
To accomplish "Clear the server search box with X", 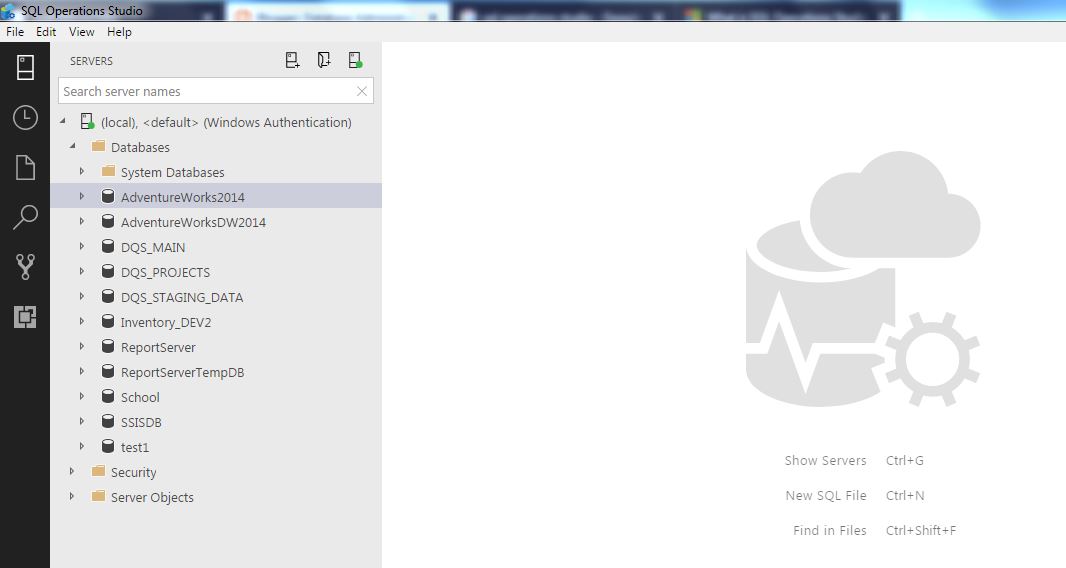I will (x=362, y=91).
